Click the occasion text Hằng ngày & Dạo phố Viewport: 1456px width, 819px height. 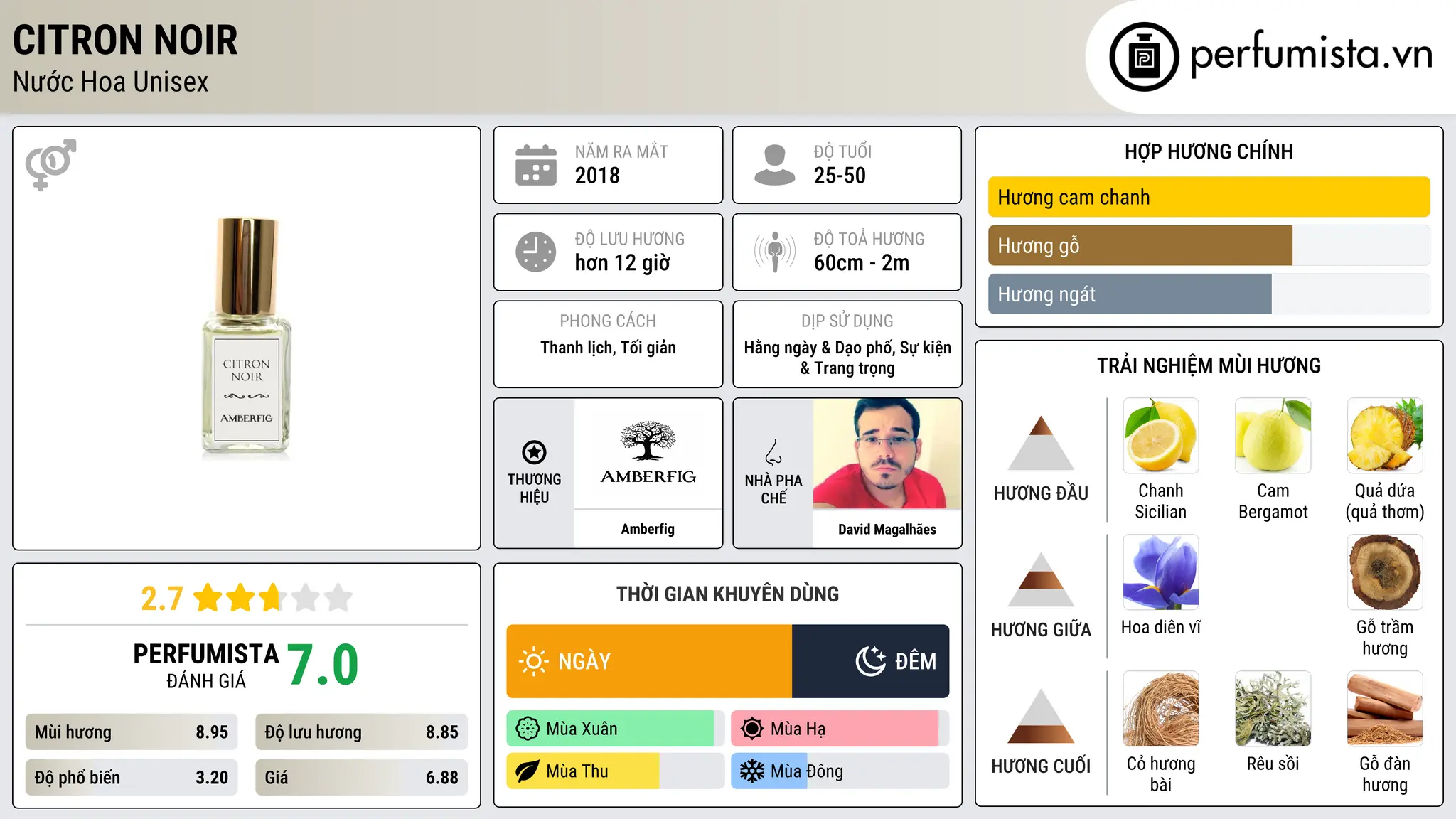pyautogui.click(x=820, y=348)
